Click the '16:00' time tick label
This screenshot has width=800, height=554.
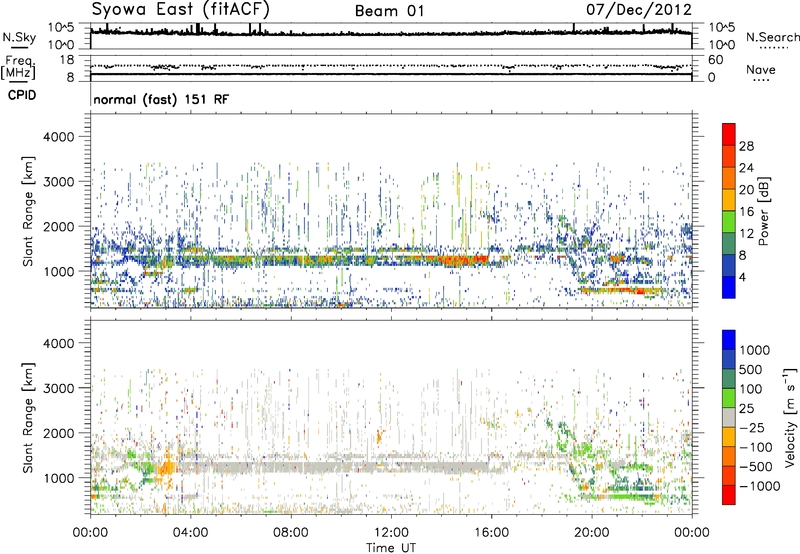(x=491, y=533)
